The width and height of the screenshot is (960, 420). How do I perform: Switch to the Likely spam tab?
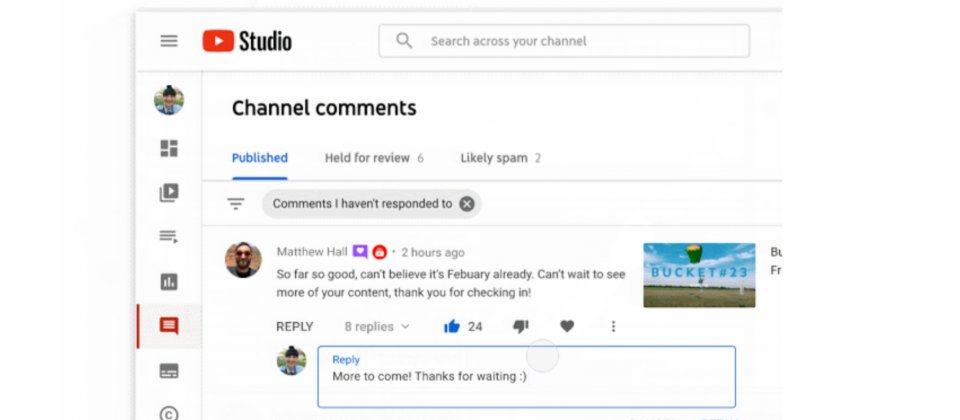coord(500,158)
